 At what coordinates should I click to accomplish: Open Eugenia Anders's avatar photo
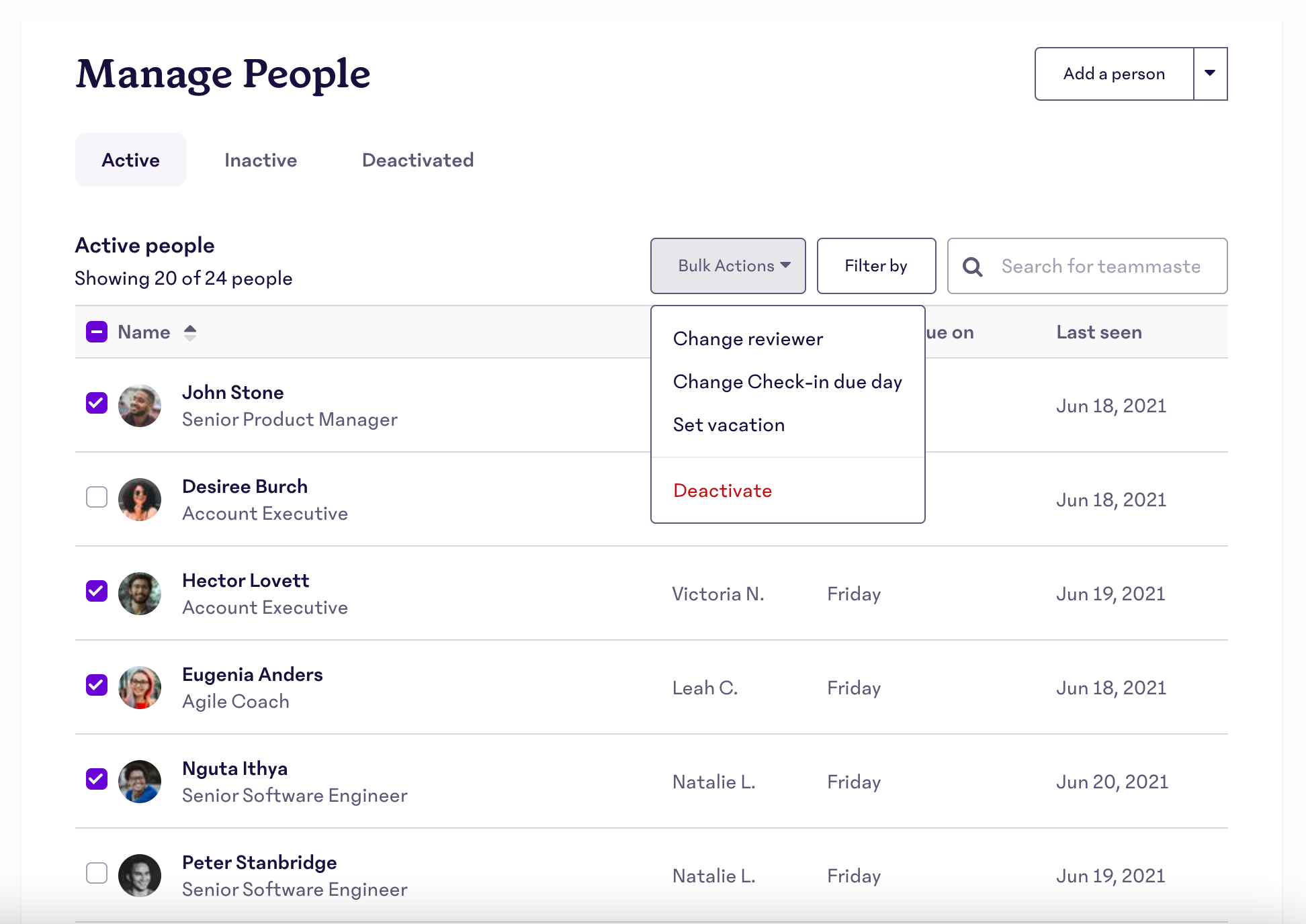coord(140,688)
